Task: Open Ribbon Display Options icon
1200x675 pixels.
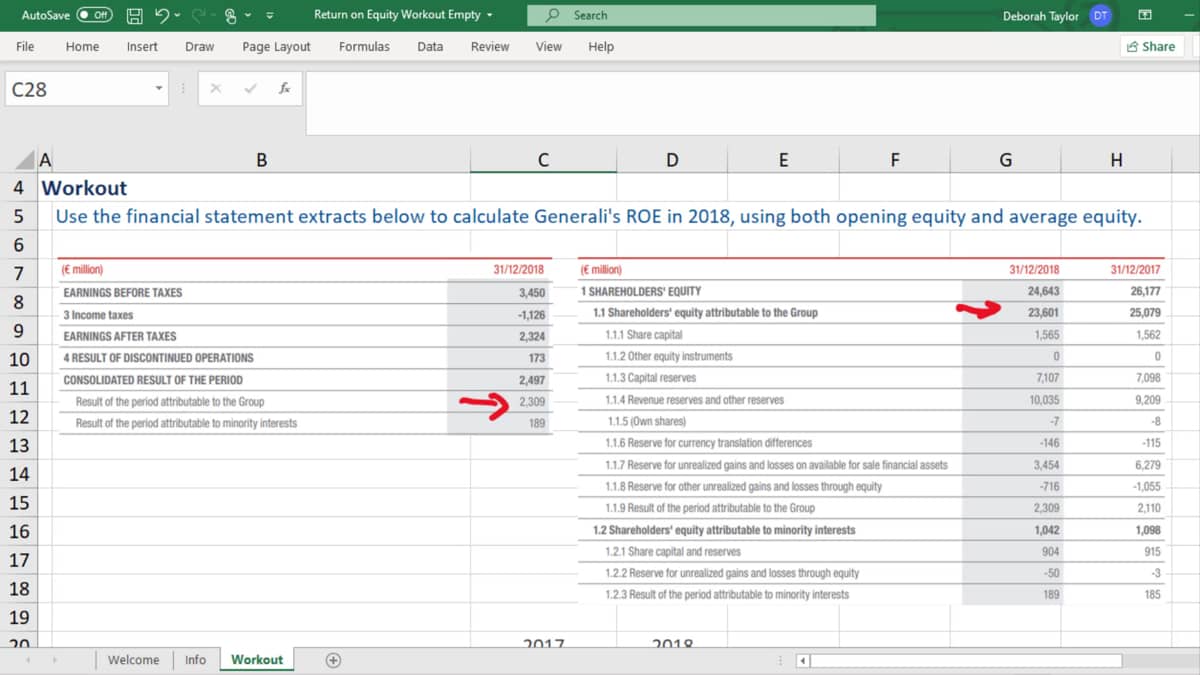Action: (x=1145, y=15)
